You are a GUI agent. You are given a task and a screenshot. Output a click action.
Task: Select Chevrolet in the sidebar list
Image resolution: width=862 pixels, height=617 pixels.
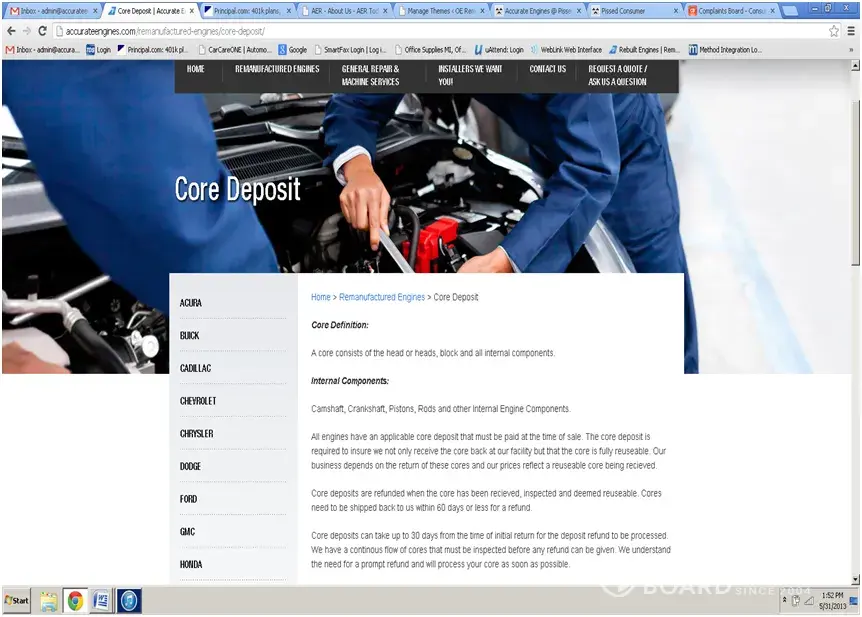coord(198,401)
